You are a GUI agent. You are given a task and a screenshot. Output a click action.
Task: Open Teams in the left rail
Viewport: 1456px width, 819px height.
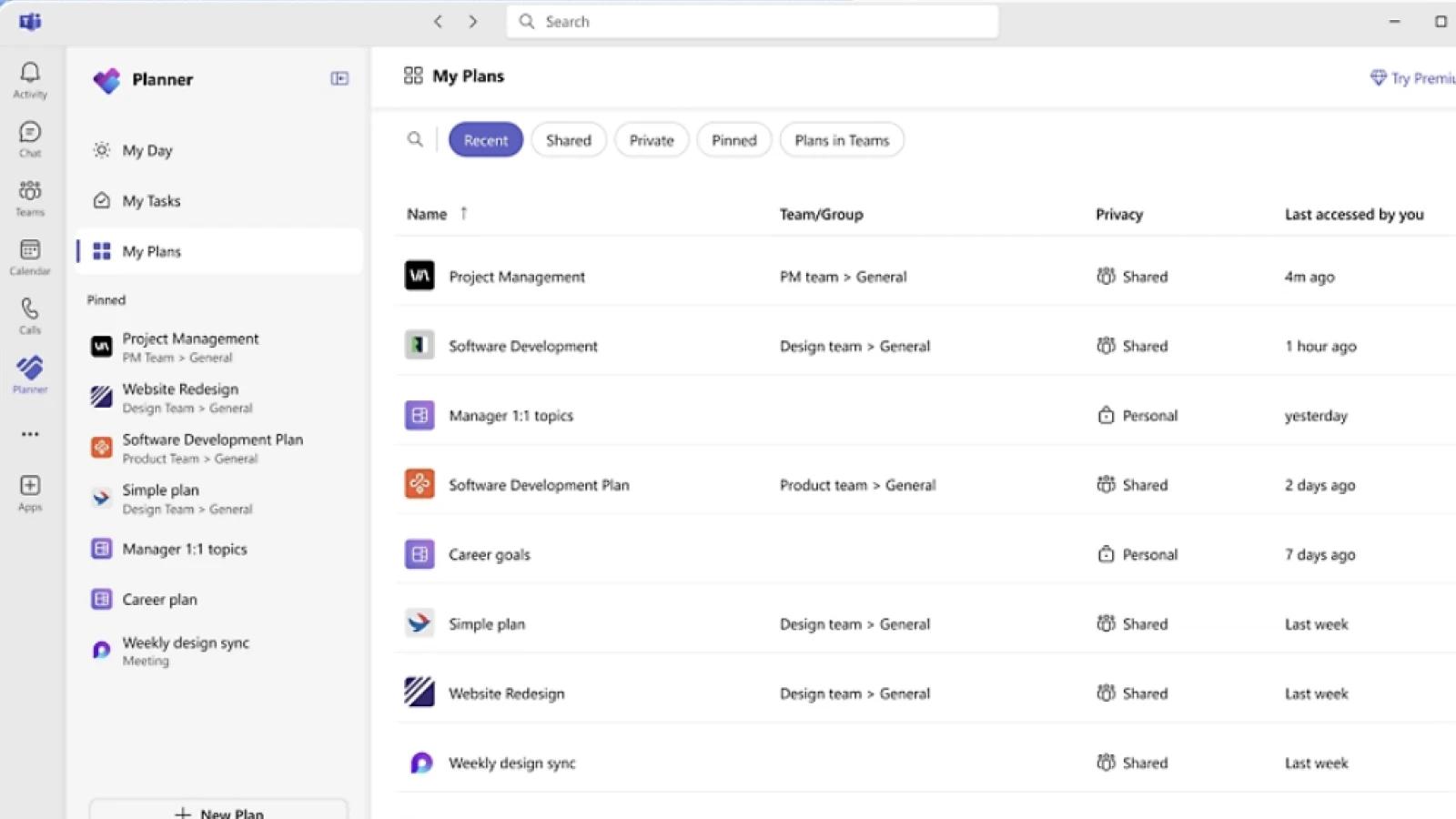click(30, 198)
